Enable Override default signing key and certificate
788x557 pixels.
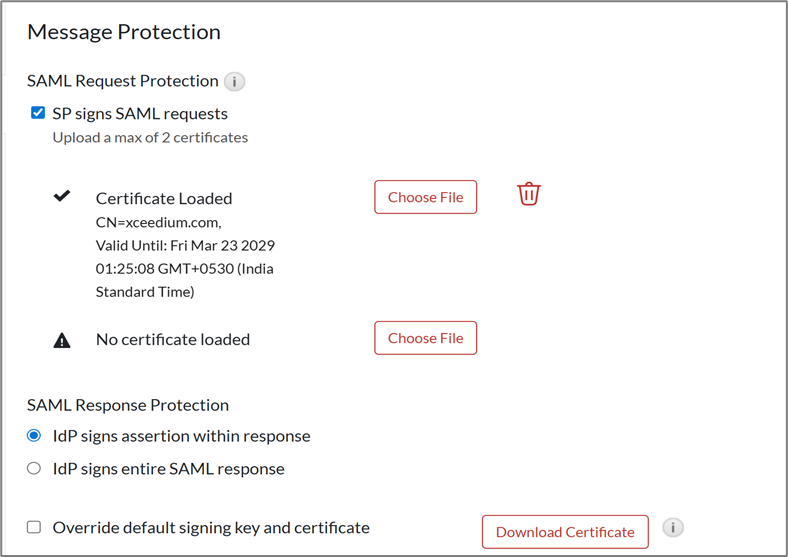34,527
